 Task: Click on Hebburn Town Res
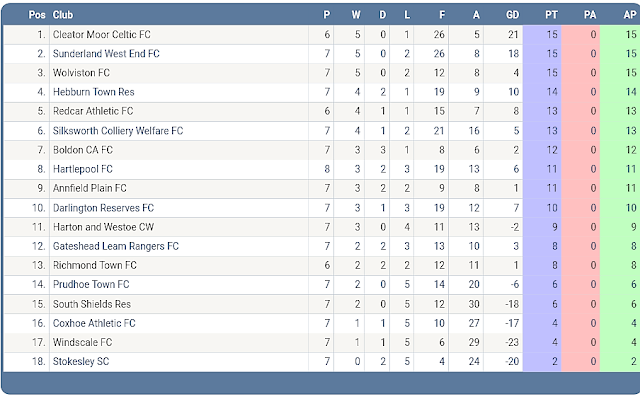point(93,92)
